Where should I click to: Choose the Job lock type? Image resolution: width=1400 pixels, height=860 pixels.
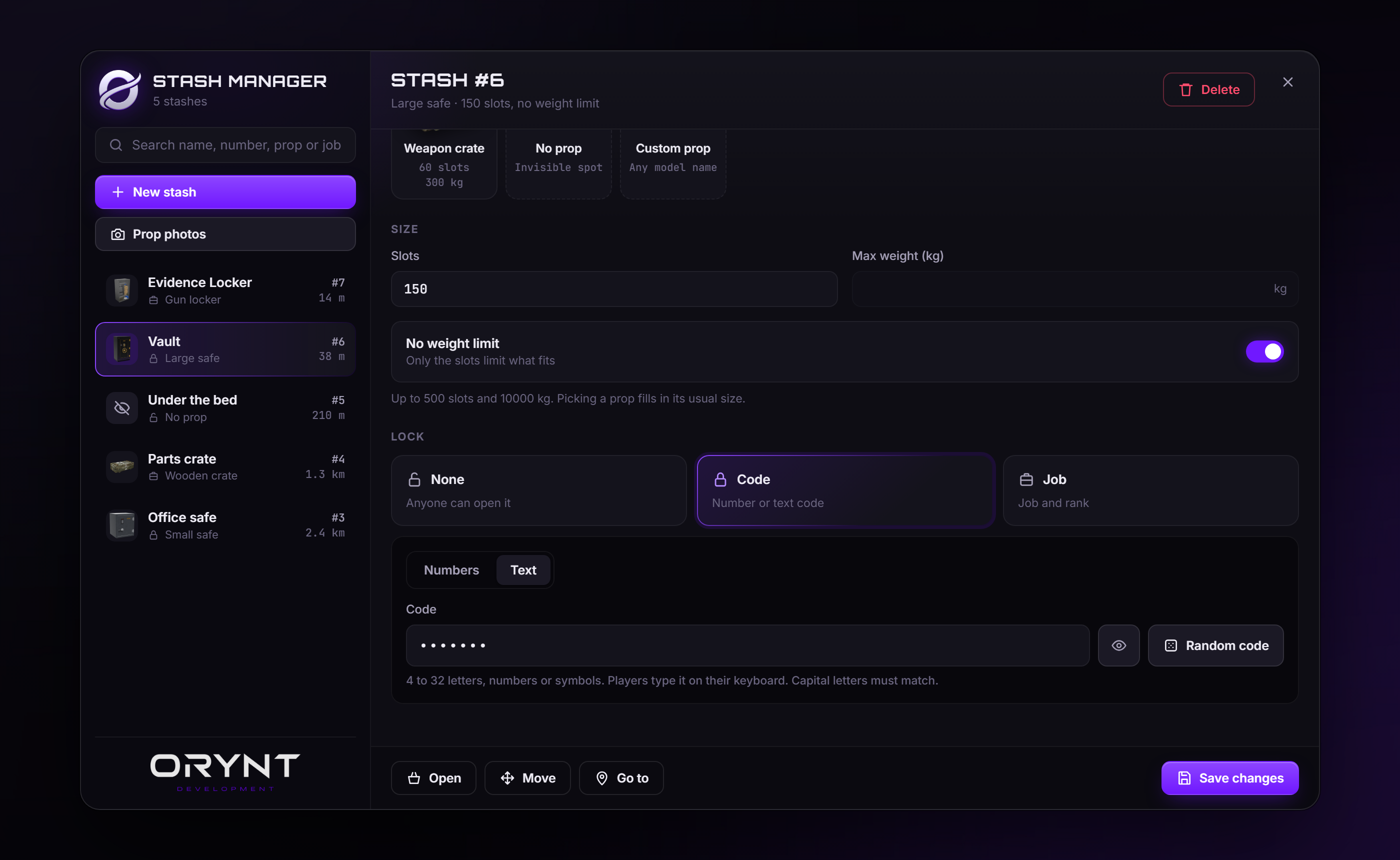coord(1150,490)
